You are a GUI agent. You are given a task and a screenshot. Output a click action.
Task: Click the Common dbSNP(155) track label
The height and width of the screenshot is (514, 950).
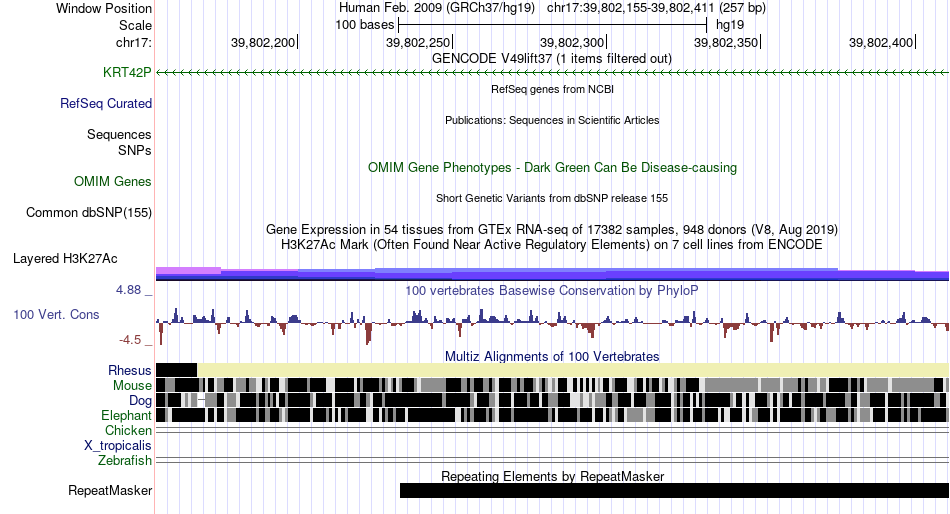88,212
